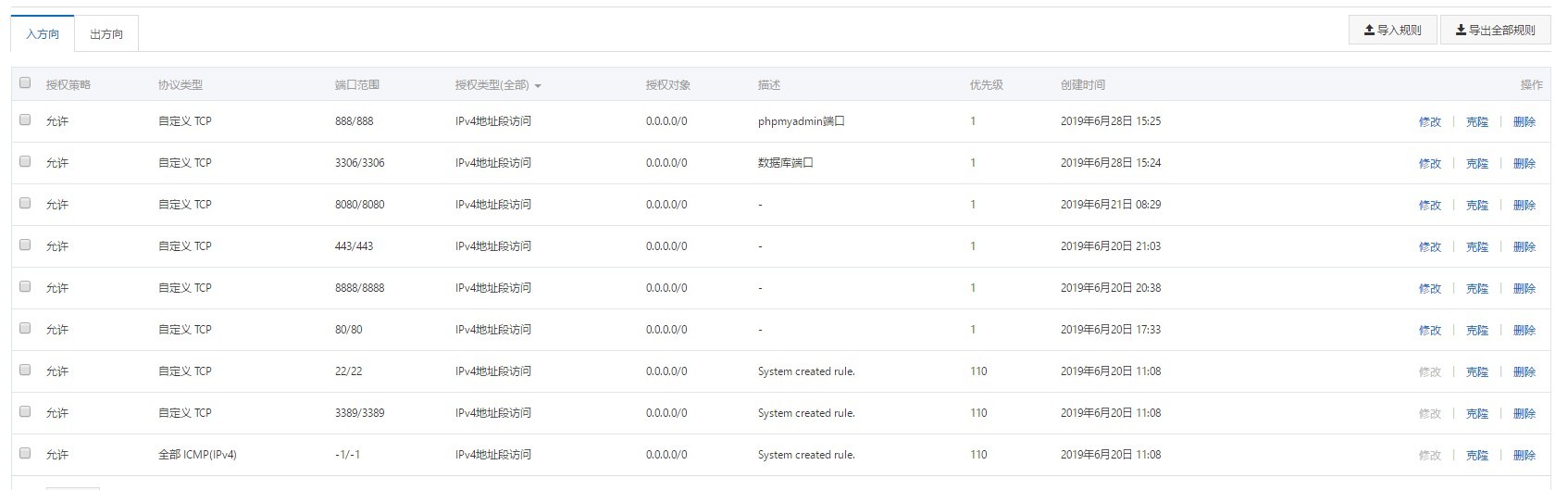Switch to the 出方向 tab

coord(106,34)
